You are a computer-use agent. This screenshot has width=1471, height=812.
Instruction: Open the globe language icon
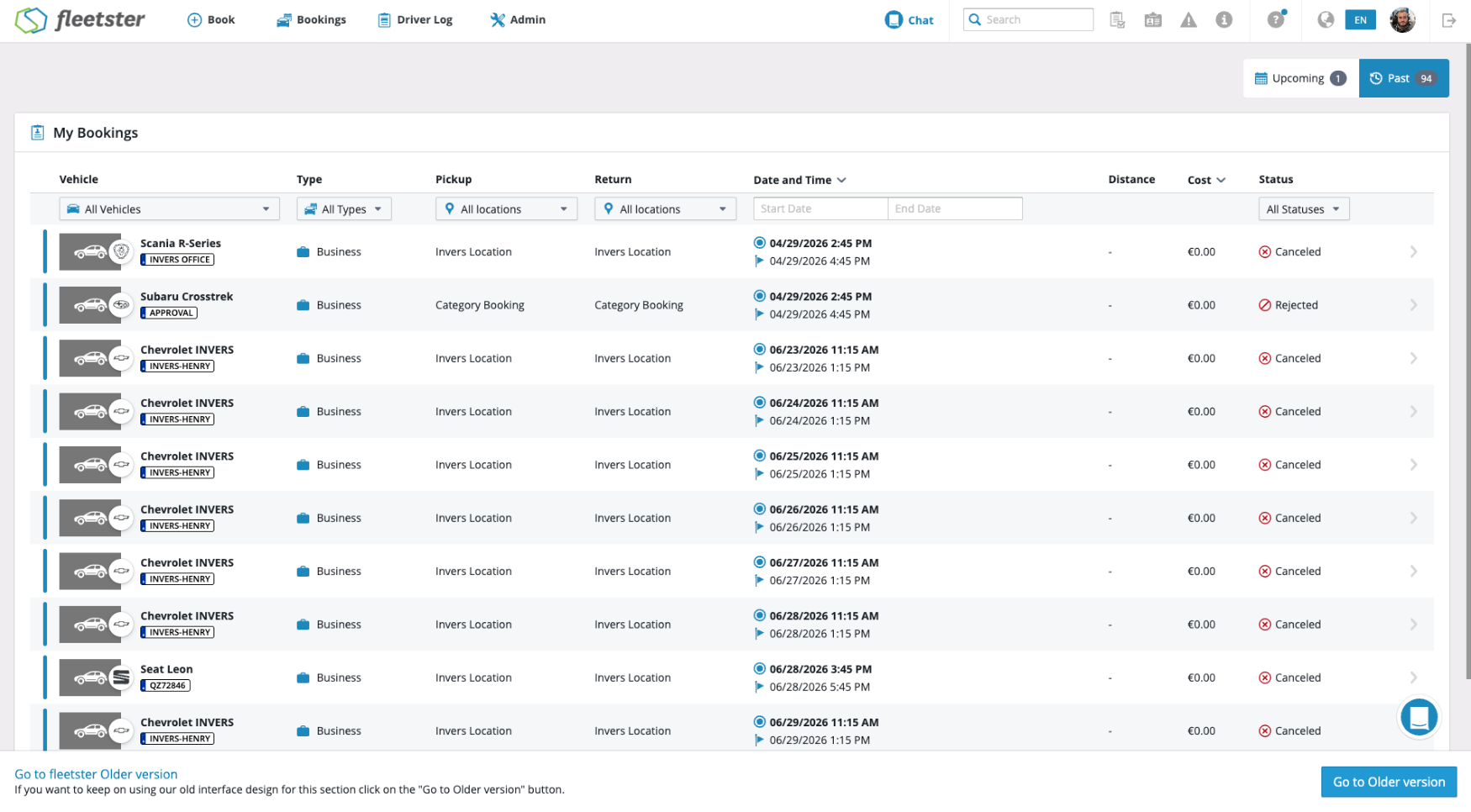(x=1326, y=20)
